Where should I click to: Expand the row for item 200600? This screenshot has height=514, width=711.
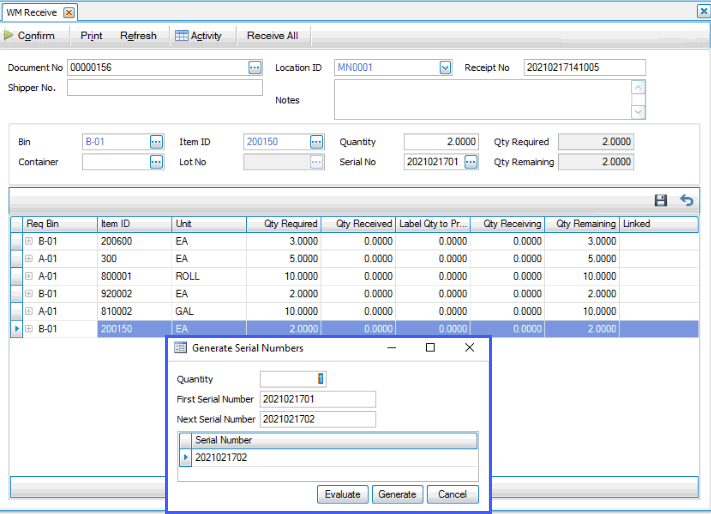(x=29, y=241)
